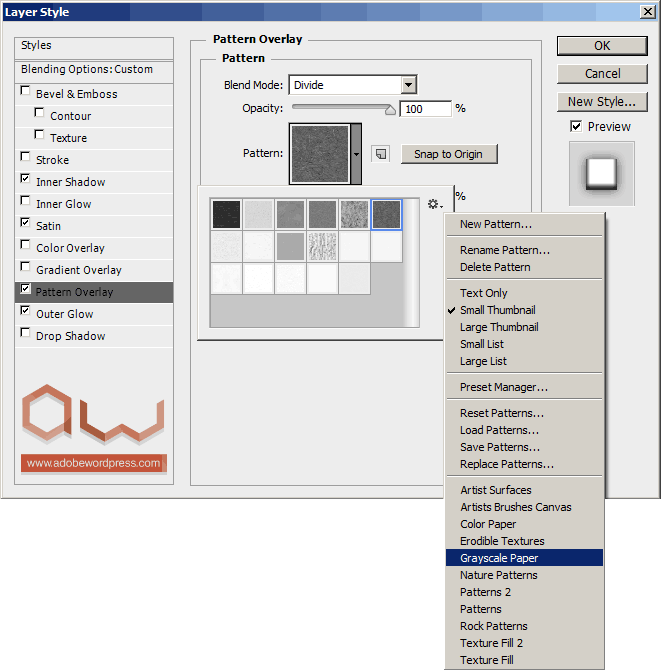Click the style preview thumbnail
The height and width of the screenshot is (672, 661).
[x=601, y=174]
